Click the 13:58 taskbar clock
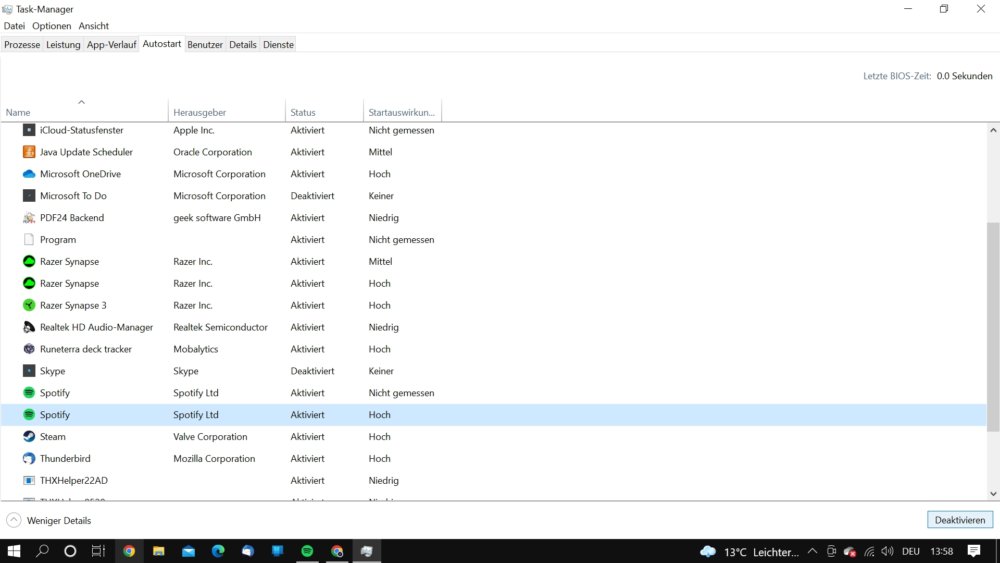The image size is (1000, 563). pyautogui.click(x=942, y=552)
